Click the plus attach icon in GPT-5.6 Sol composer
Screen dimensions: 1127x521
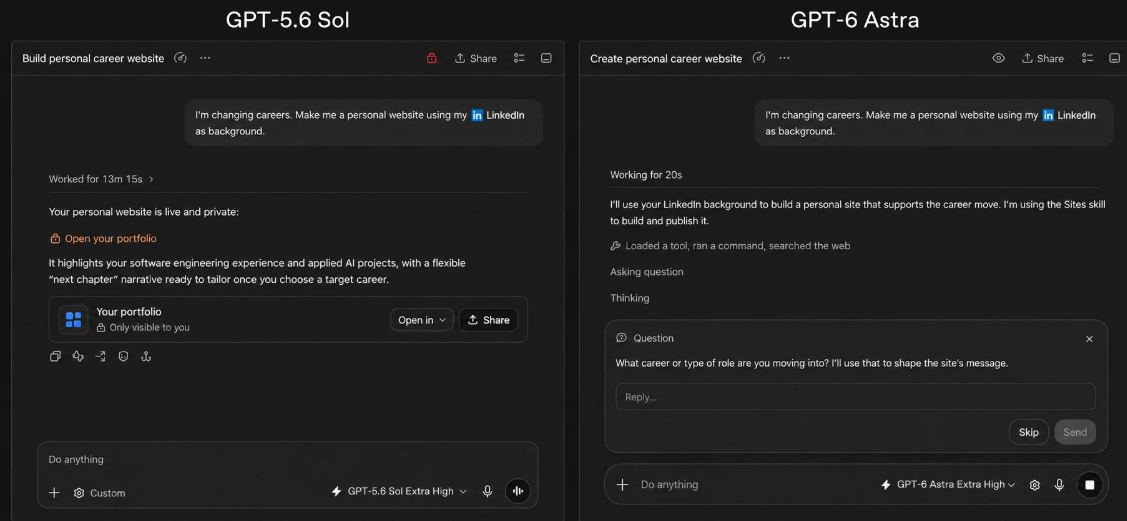[54, 492]
